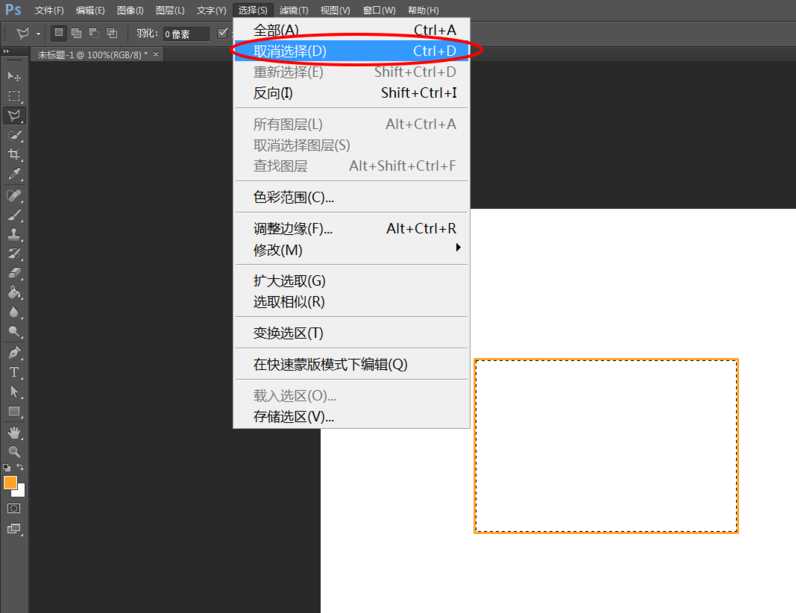The height and width of the screenshot is (613, 796).
Task: Toggle the anti-alias checkbox in options bar
Action: pyautogui.click(x=223, y=33)
